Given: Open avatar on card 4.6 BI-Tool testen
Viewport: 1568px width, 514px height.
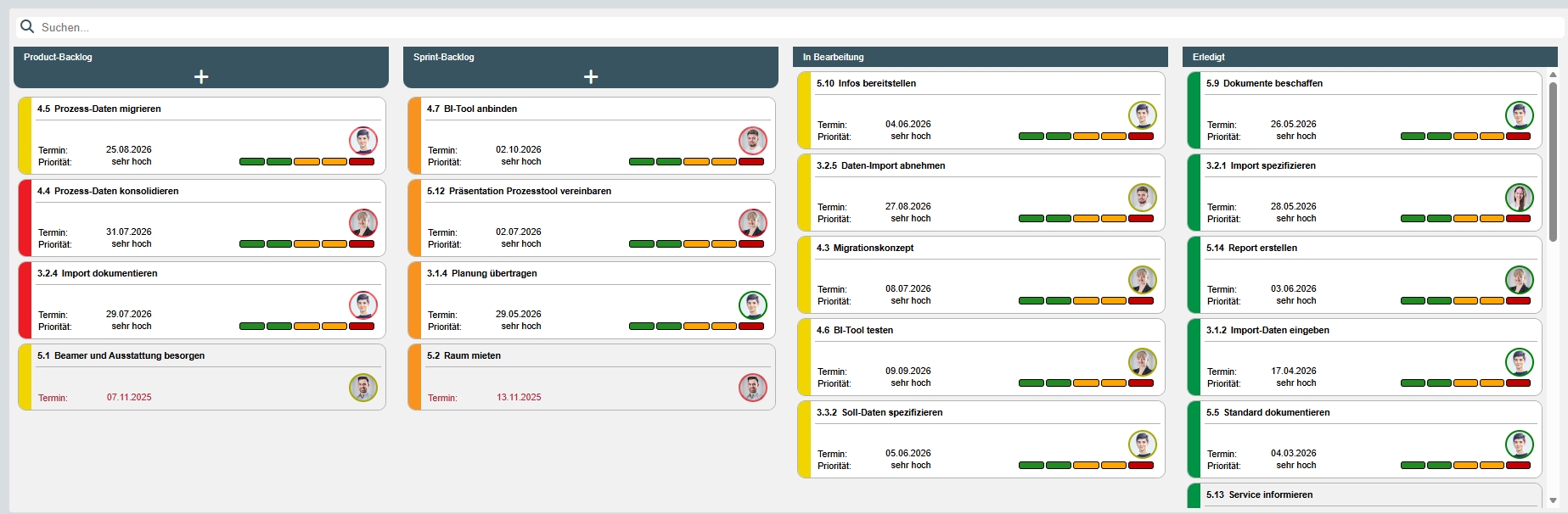Looking at the screenshot, I should tap(1143, 362).
